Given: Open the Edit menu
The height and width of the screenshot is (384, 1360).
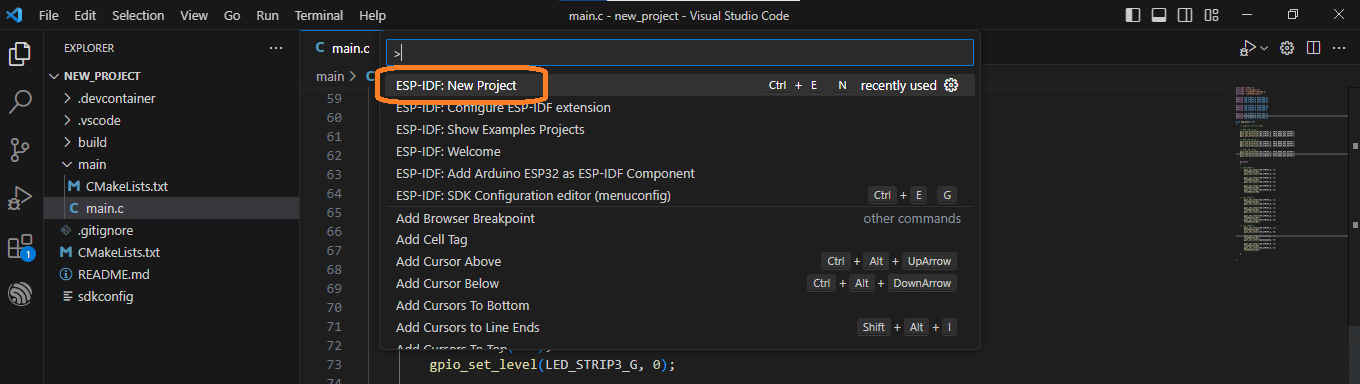Looking at the screenshot, I should [x=85, y=16].
